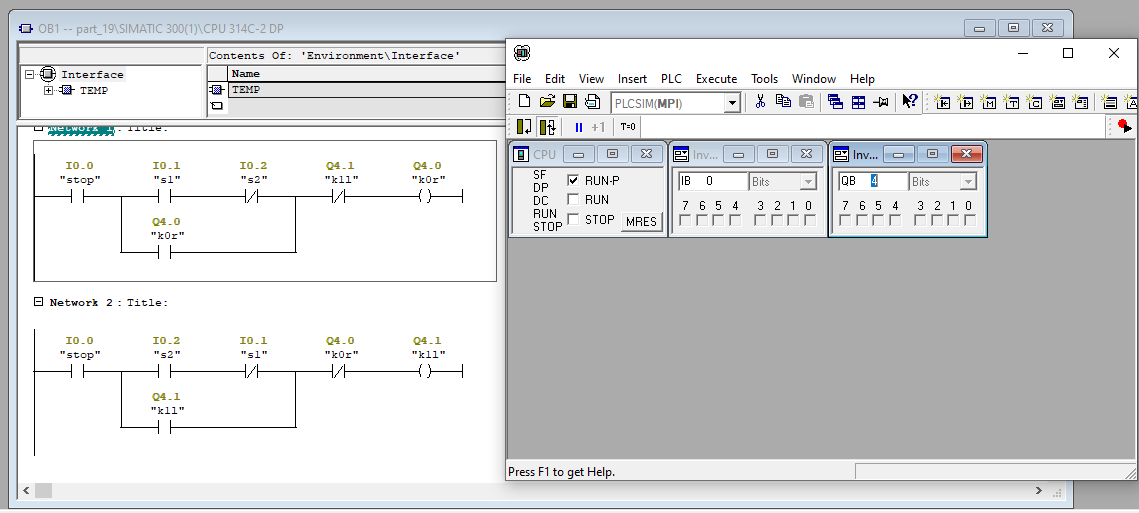Click the Name column header in Interface table
Screen dimensions: 1139x513
coord(366,73)
